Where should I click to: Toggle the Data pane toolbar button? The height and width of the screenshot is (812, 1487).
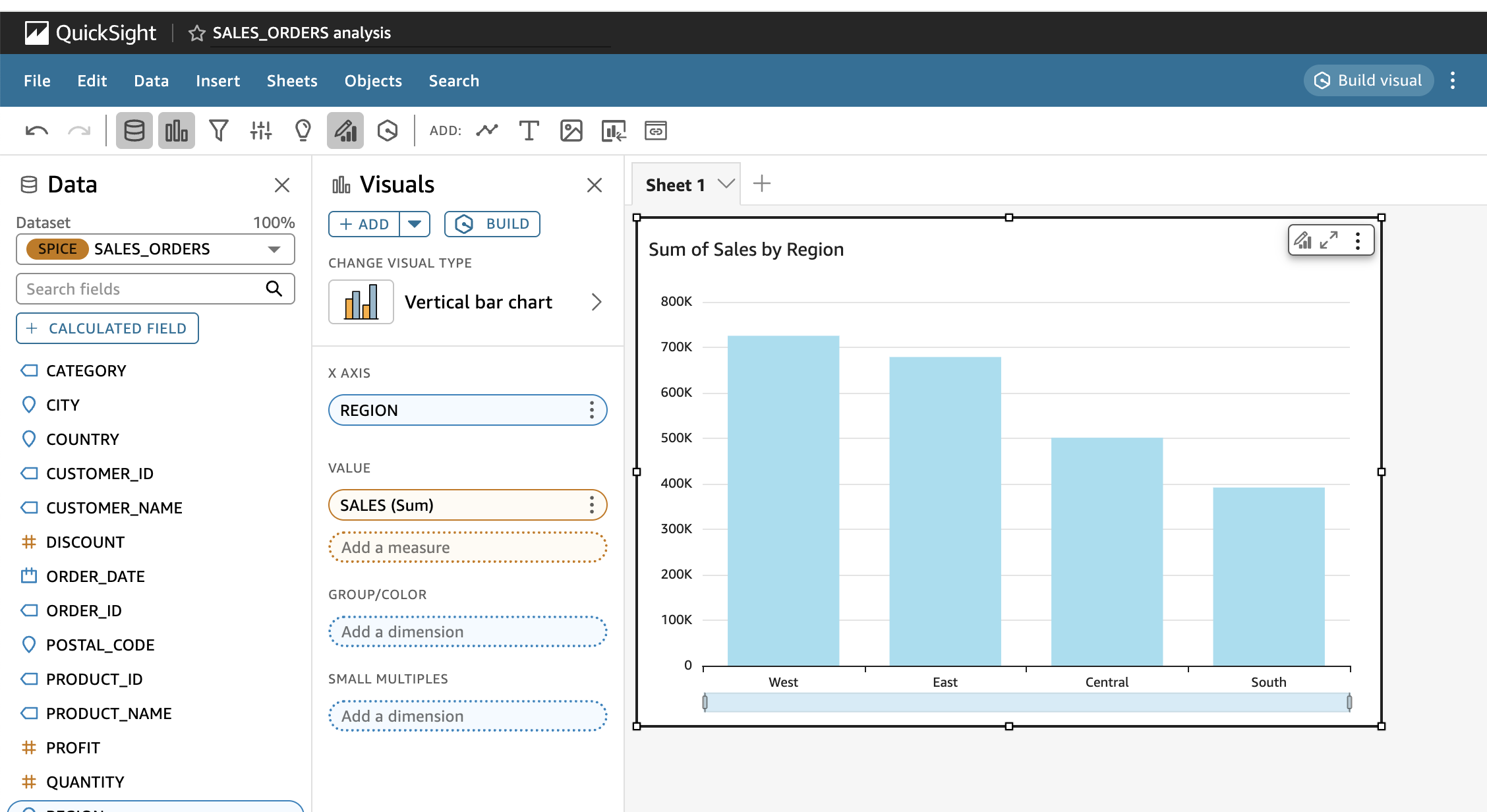click(x=134, y=130)
